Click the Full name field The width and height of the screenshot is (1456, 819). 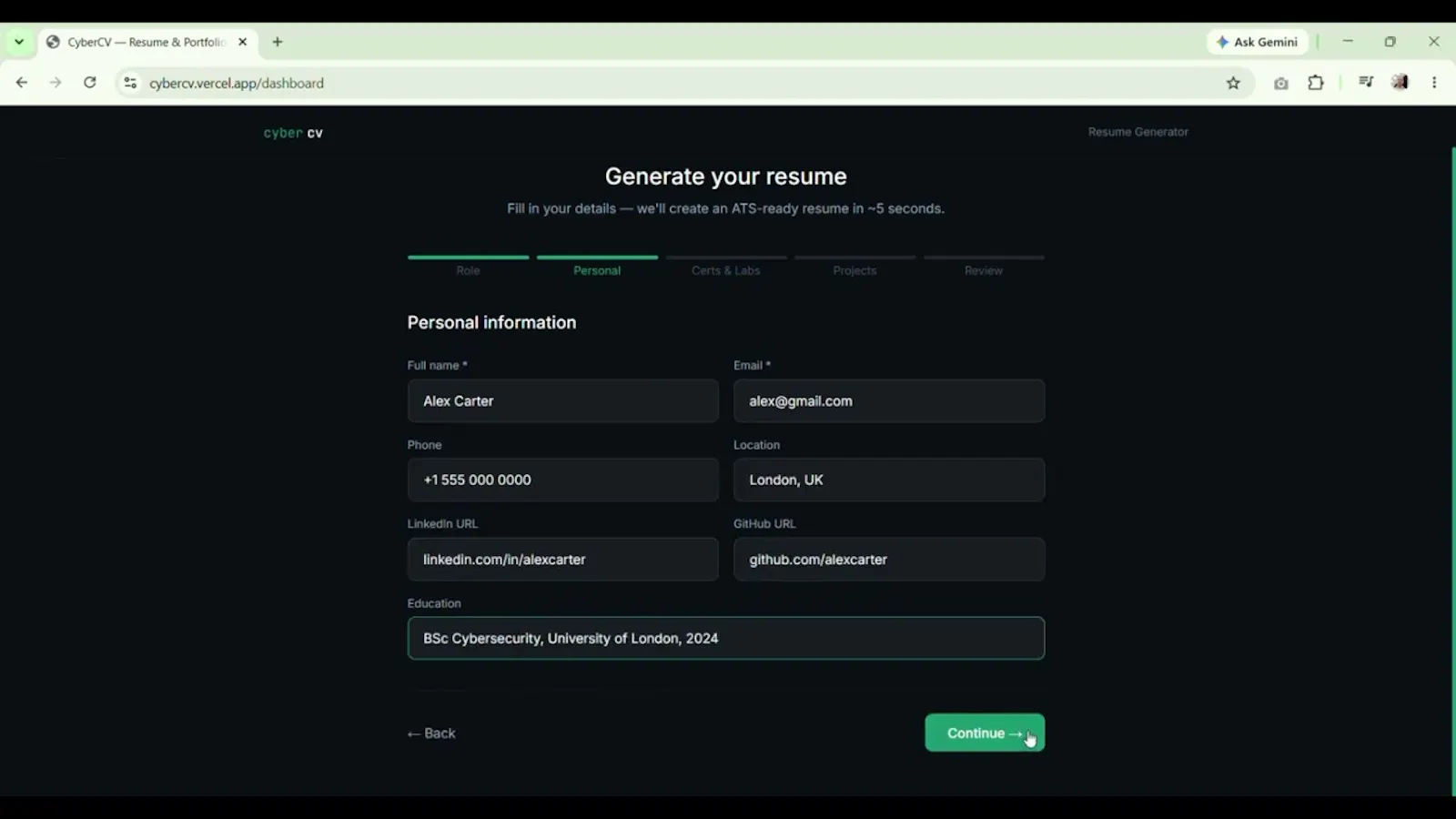pos(563,401)
